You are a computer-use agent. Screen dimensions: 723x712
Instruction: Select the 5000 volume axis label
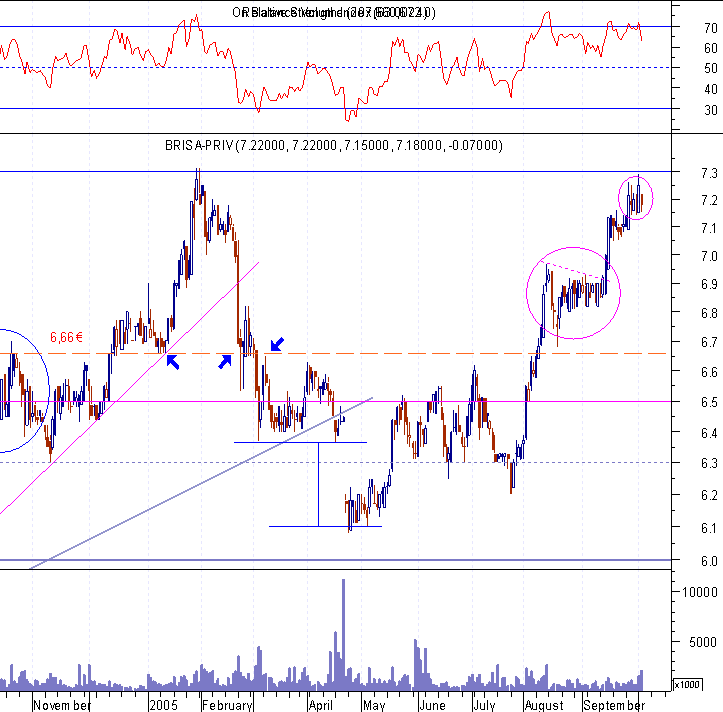tap(703, 642)
